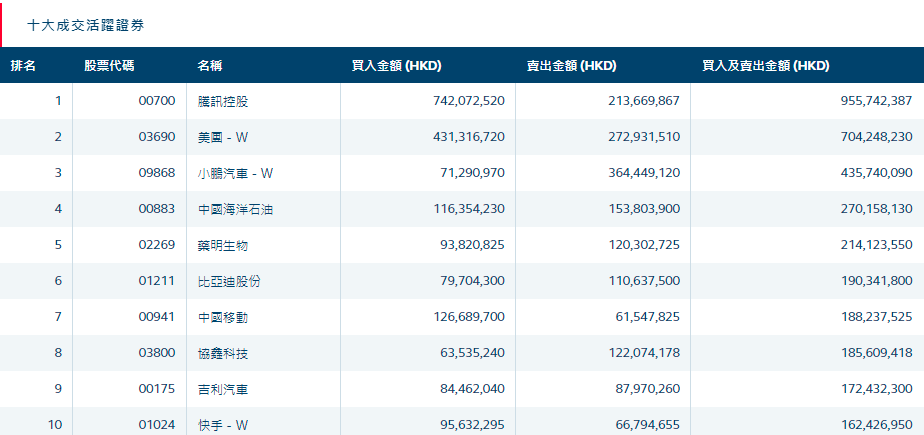Click buy amount 63,535,240

point(472,353)
